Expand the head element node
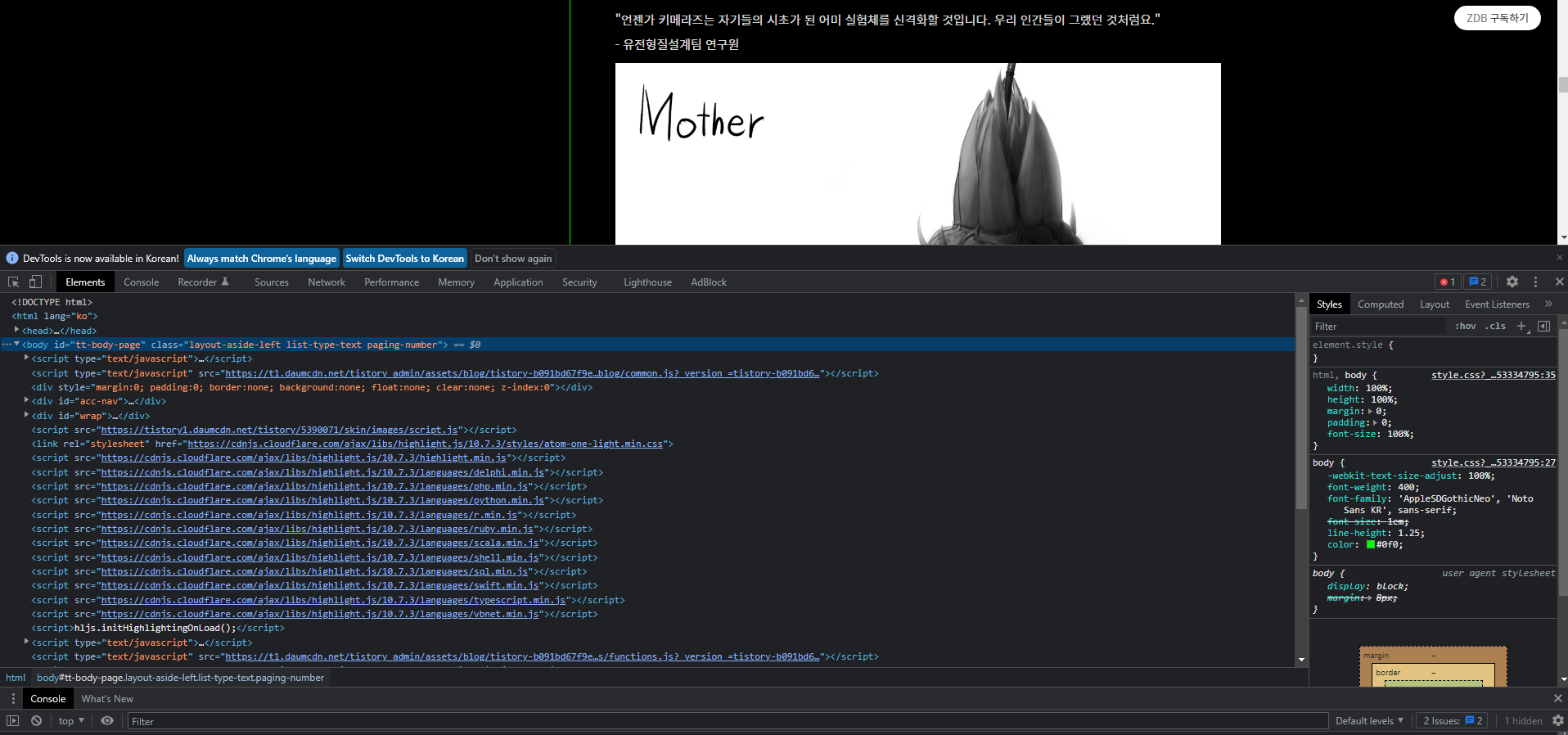This screenshot has height=735, width=1568. coord(16,330)
